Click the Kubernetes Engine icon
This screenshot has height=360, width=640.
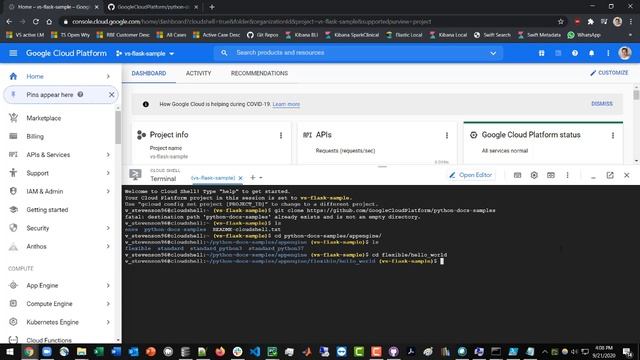(13, 322)
